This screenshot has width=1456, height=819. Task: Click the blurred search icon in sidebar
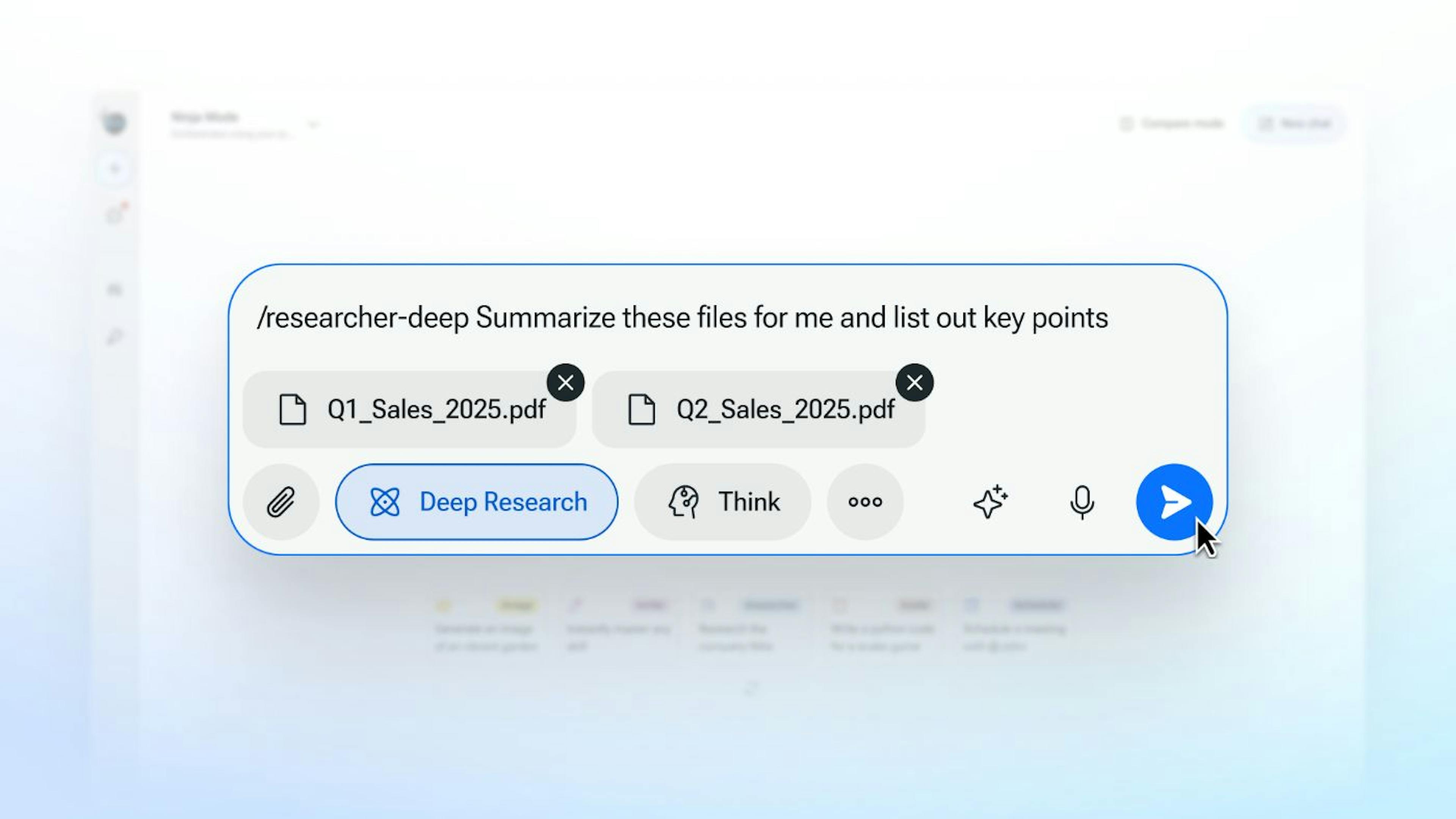pyautogui.click(x=115, y=338)
